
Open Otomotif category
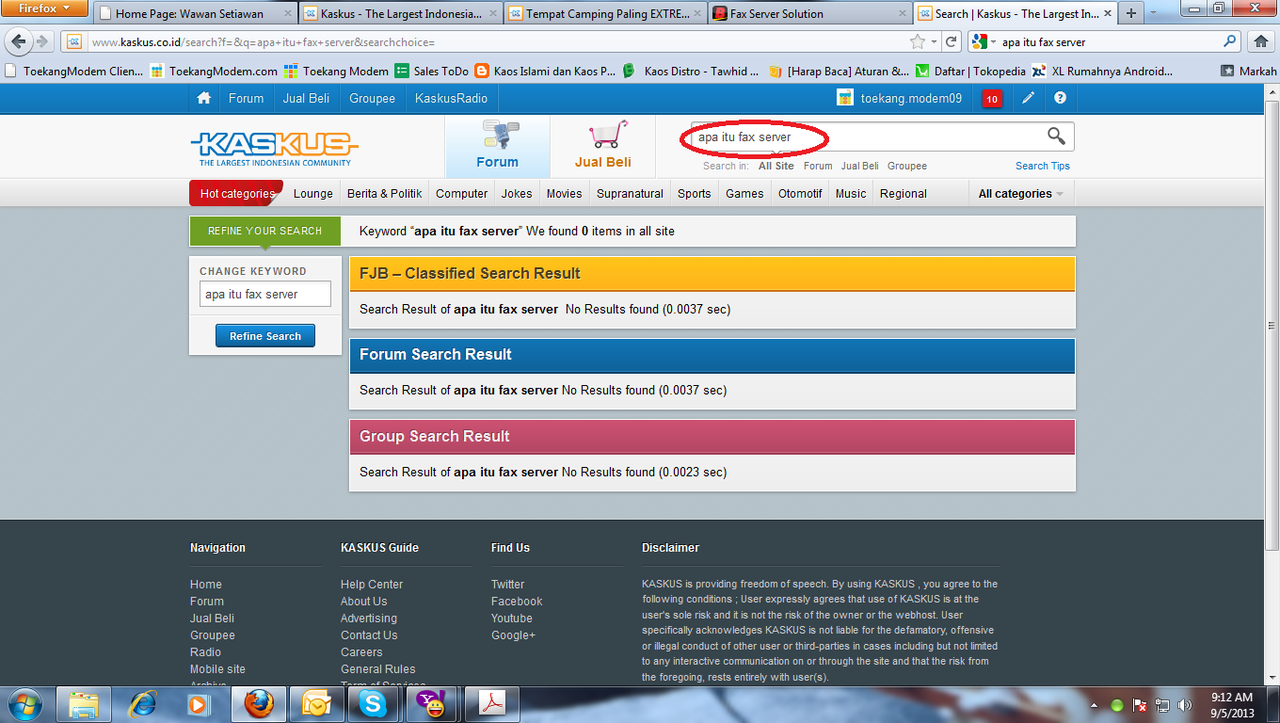[800, 194]
